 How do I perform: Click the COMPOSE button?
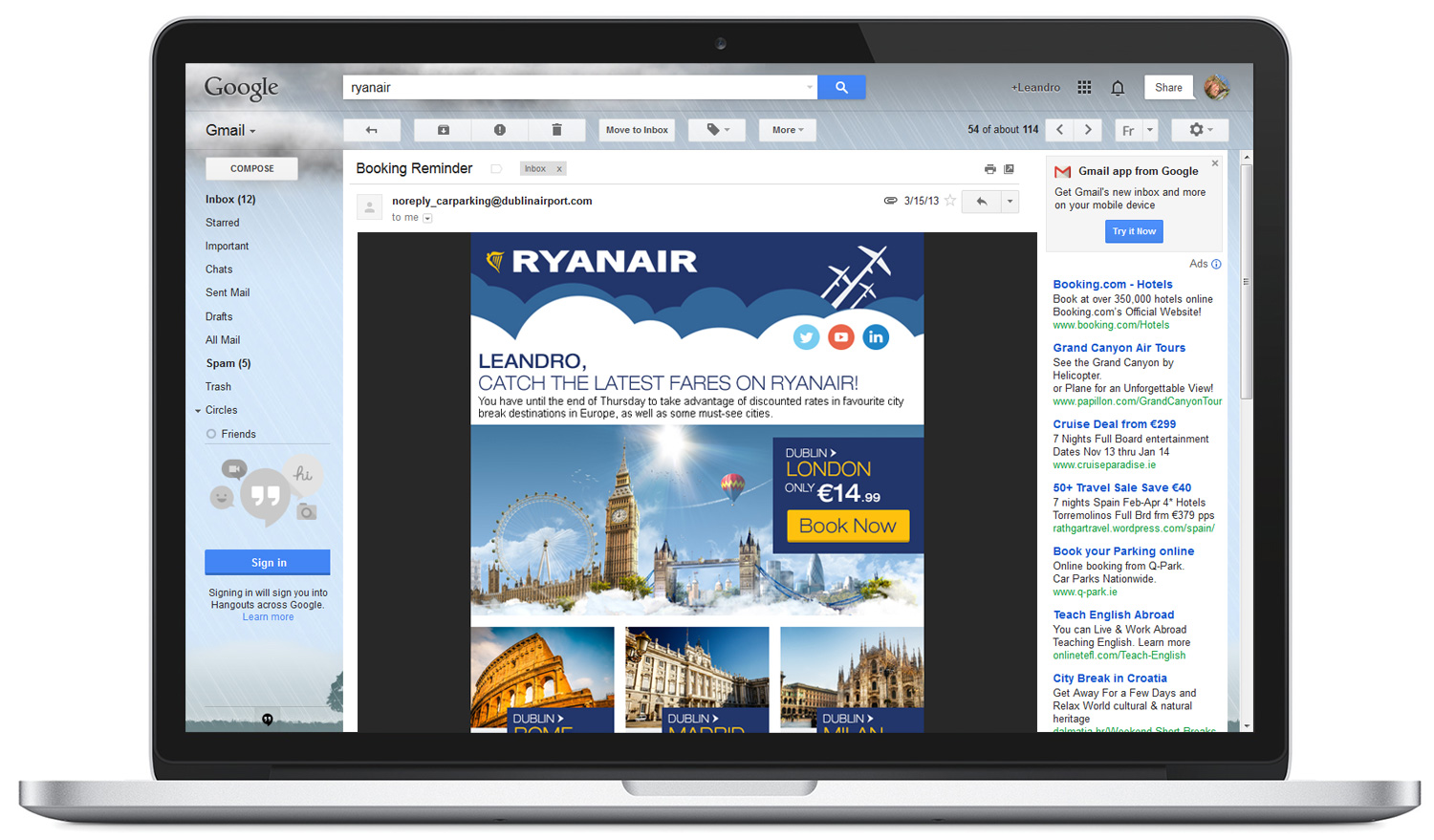251,168
